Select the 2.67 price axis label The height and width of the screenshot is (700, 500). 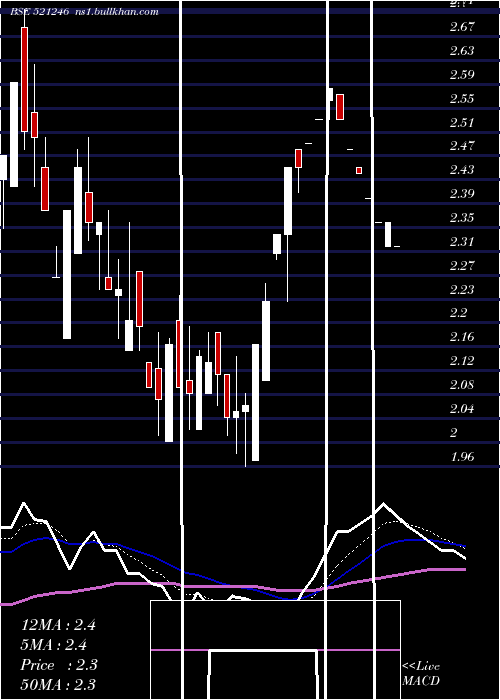pyautogui.click(x=462, y=27)
